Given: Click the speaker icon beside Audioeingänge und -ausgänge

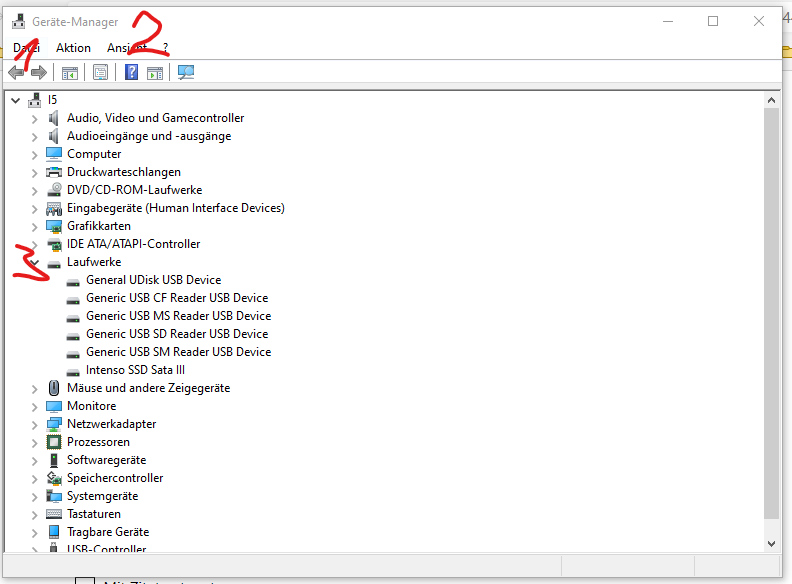Looking at the screenshot, I should pyautogui.click(x=54, y=136).
